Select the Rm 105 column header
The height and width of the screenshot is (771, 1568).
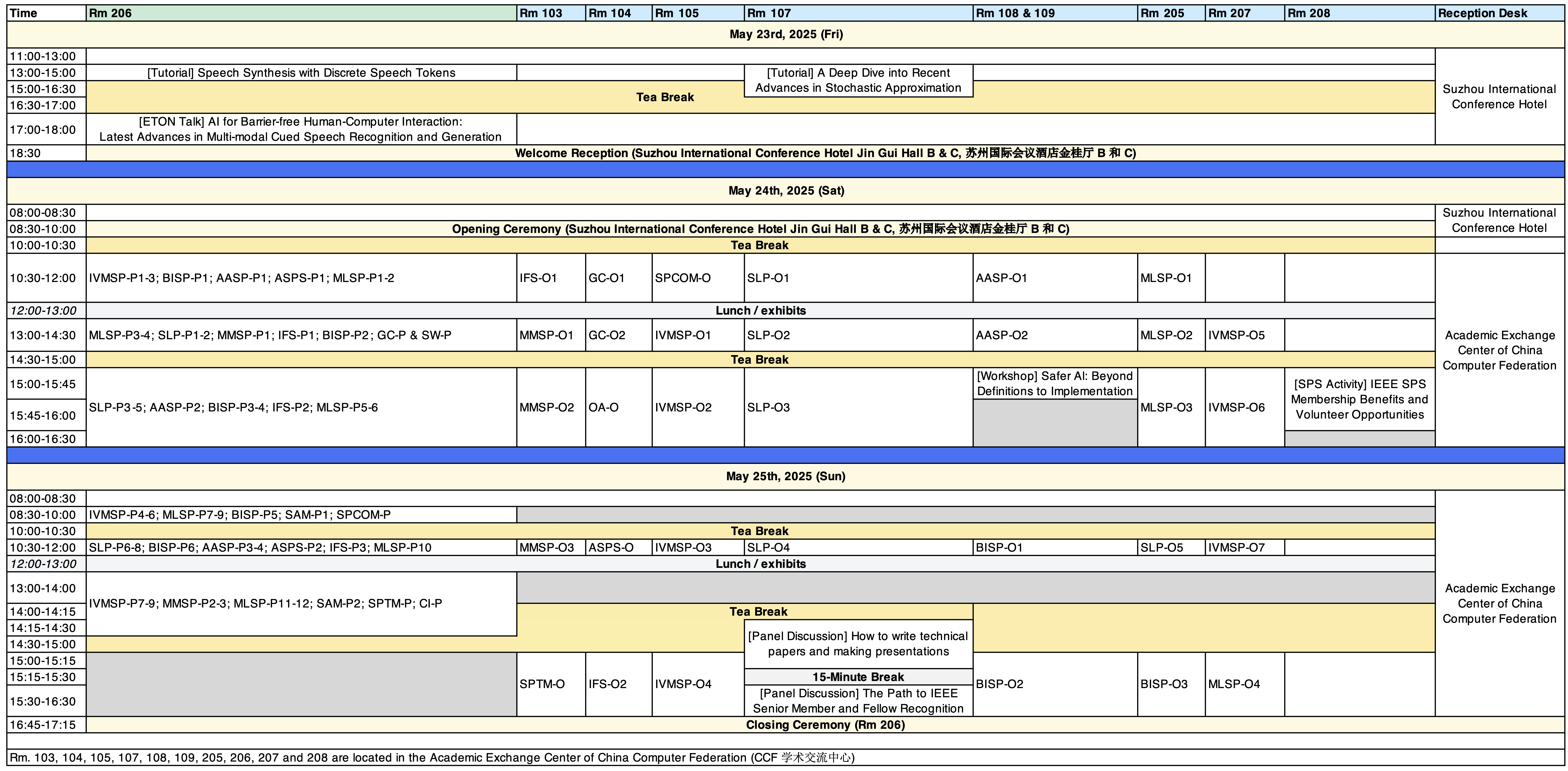coord(698,13)
